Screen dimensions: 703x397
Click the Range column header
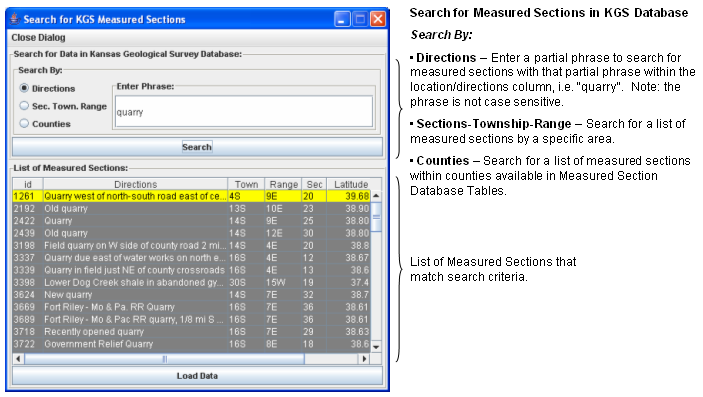pos(283,184)
